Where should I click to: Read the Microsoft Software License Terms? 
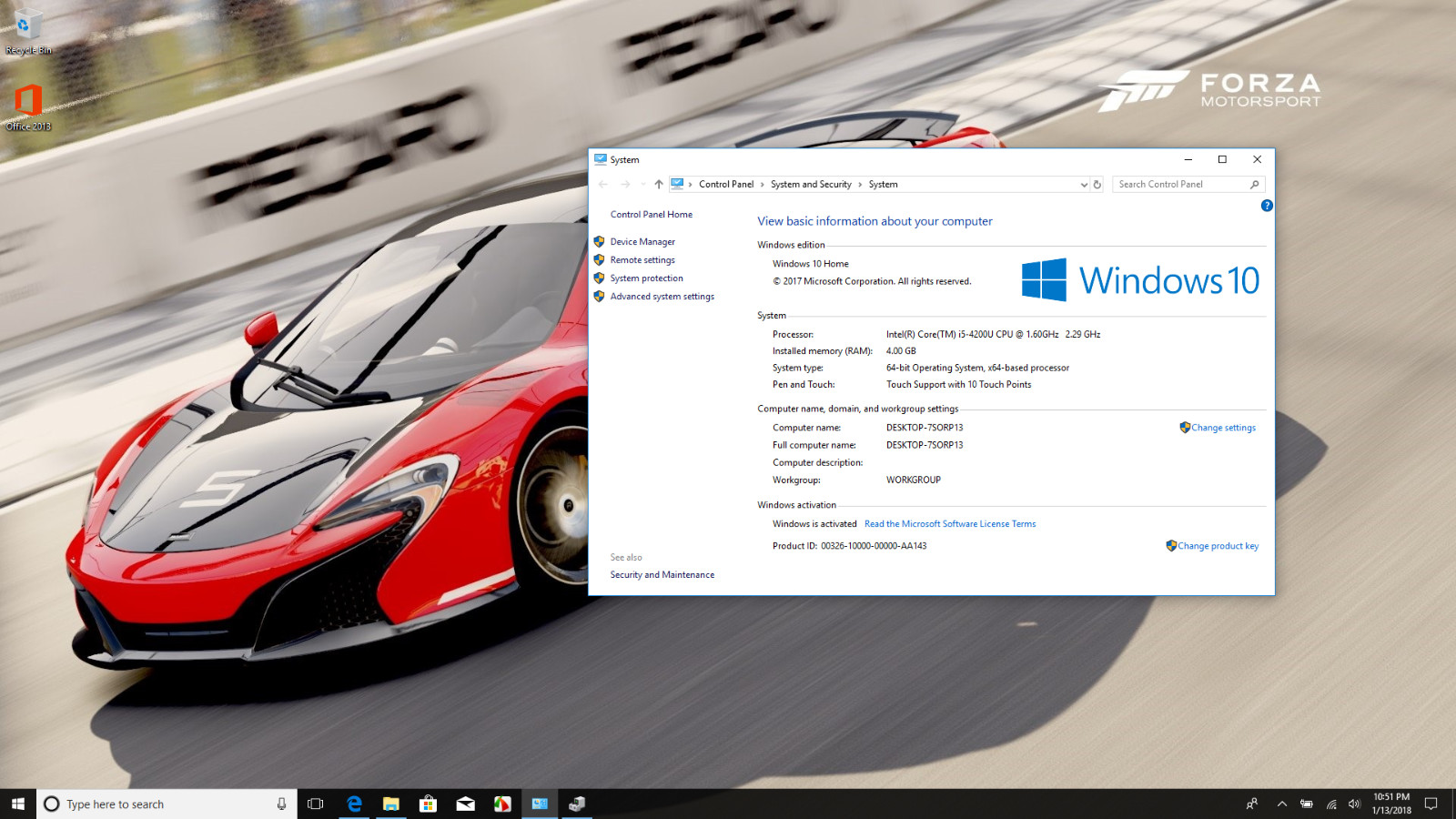[x=950, y=524]
